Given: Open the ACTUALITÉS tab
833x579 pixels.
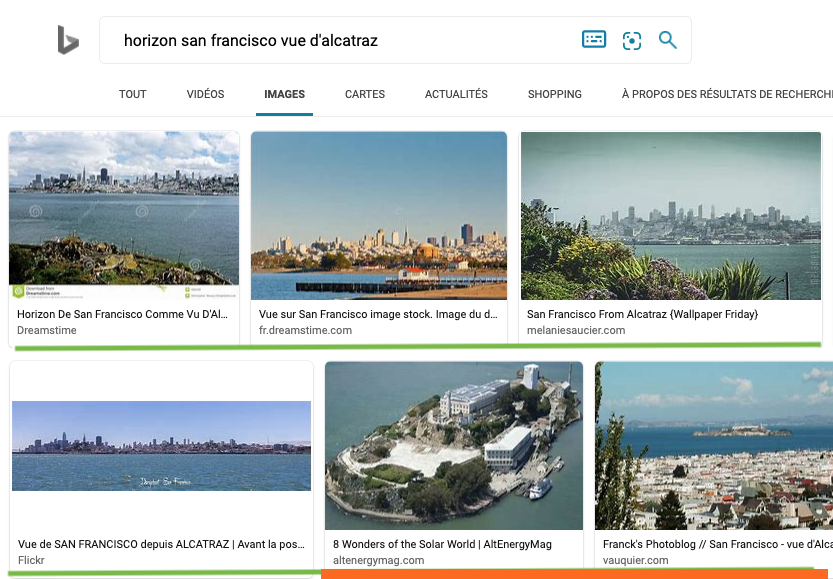Looking at the screenshot, I should pos(456,94).
